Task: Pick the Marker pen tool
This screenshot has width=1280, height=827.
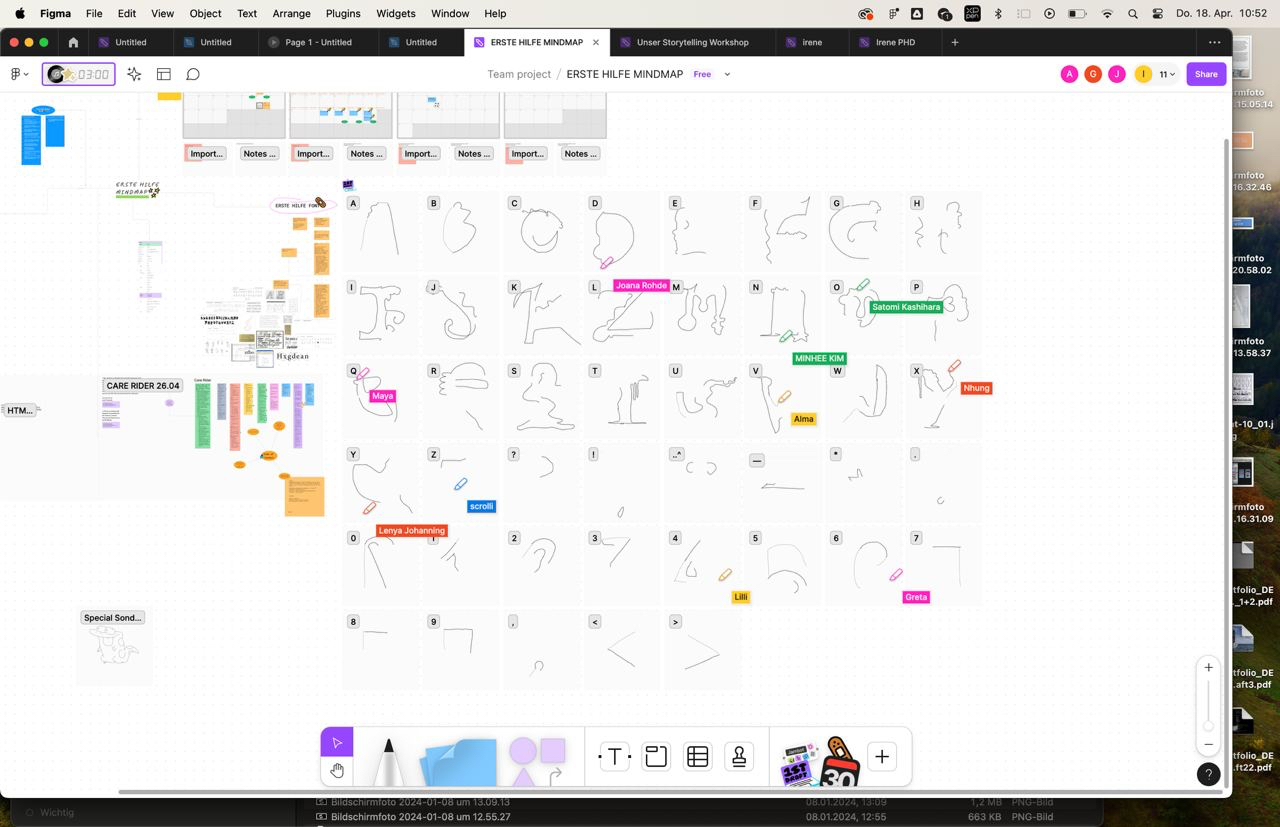Action: (x=389, y=761)
